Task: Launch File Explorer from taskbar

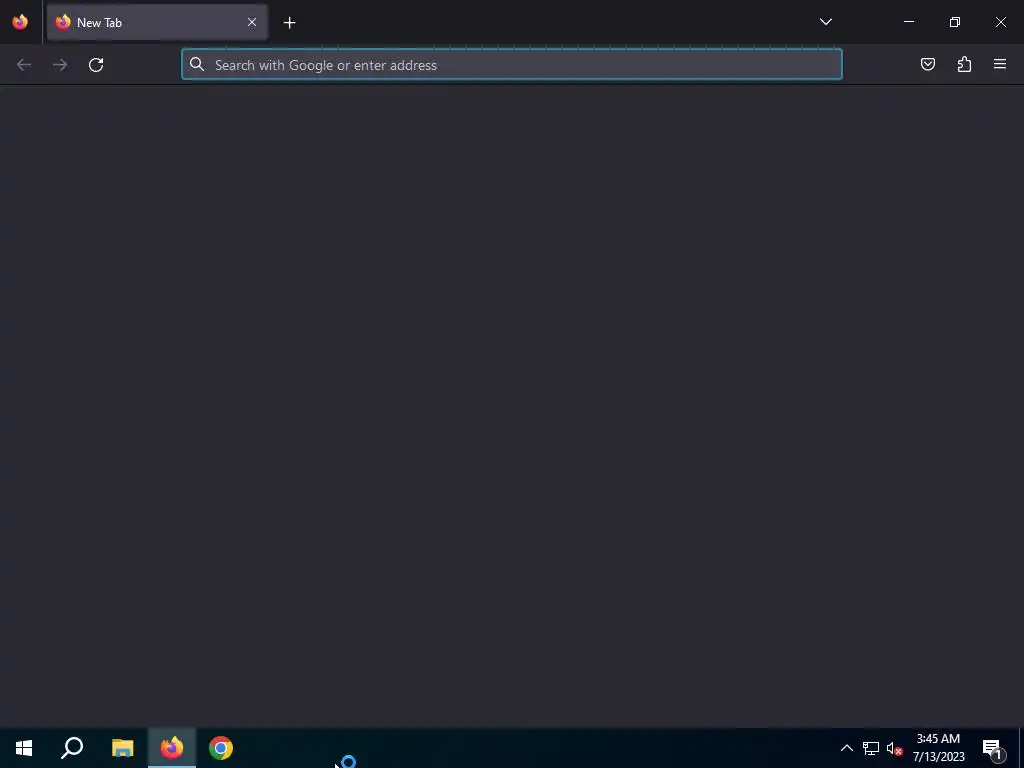Action: [x=122, y=748]
